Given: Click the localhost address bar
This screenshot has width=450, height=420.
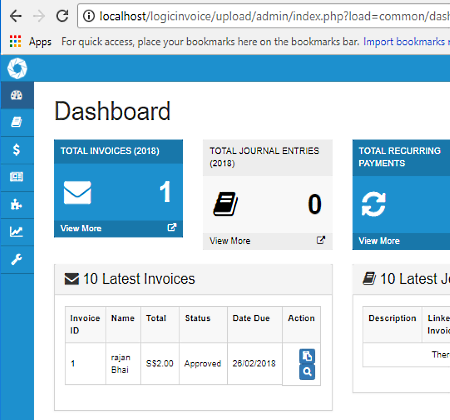Looking at the screenshot, I should [x=264, y=16].
